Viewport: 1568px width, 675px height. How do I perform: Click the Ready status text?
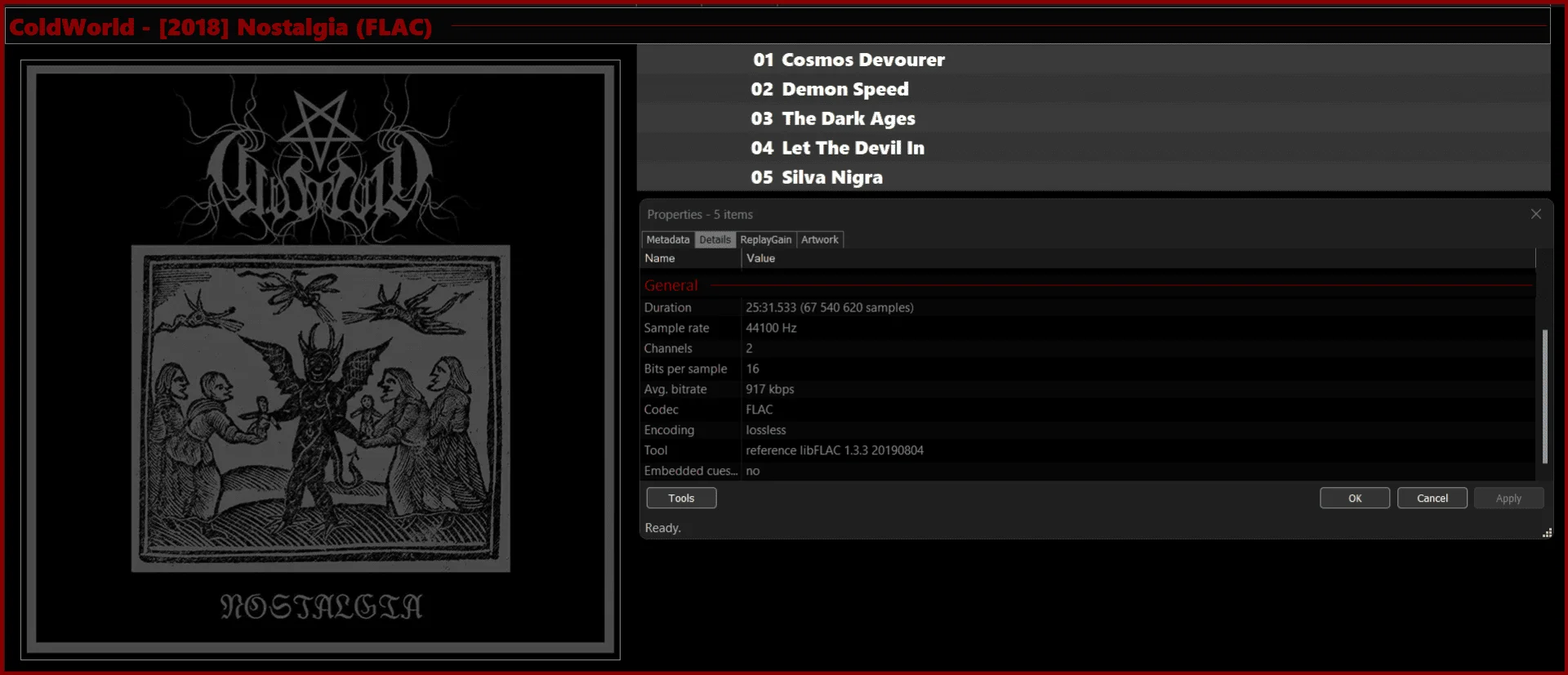point(662,528)
